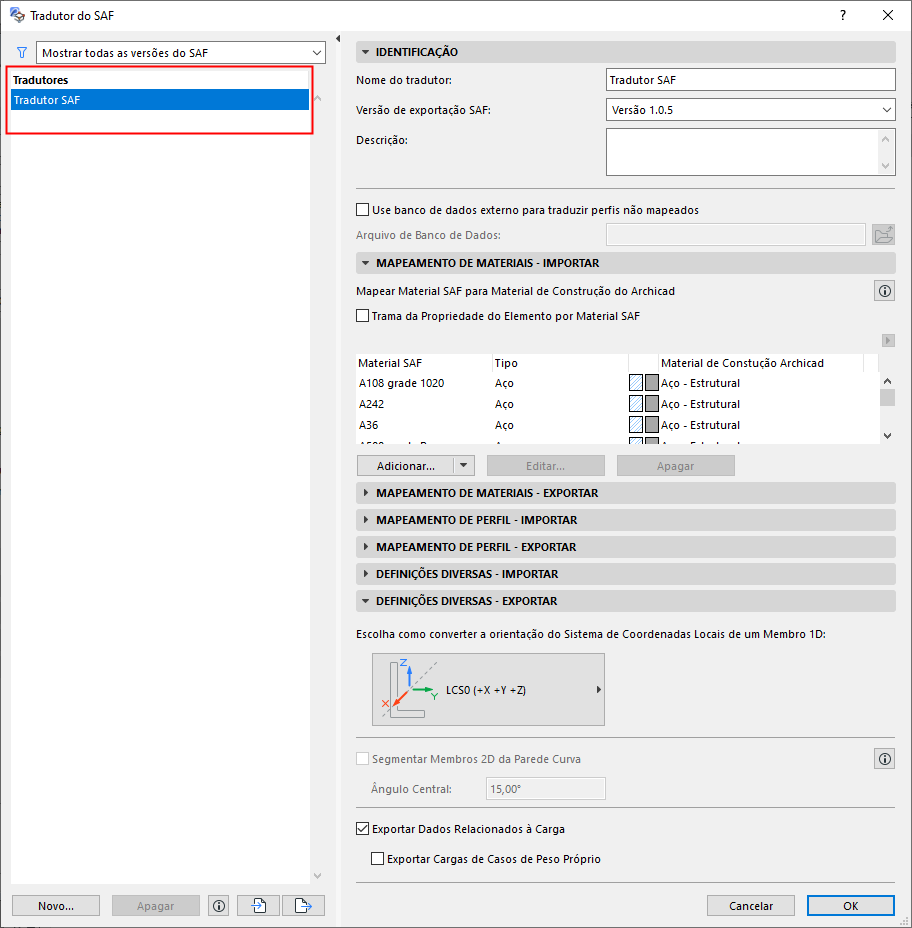Click the browse database folder icon

883,235
